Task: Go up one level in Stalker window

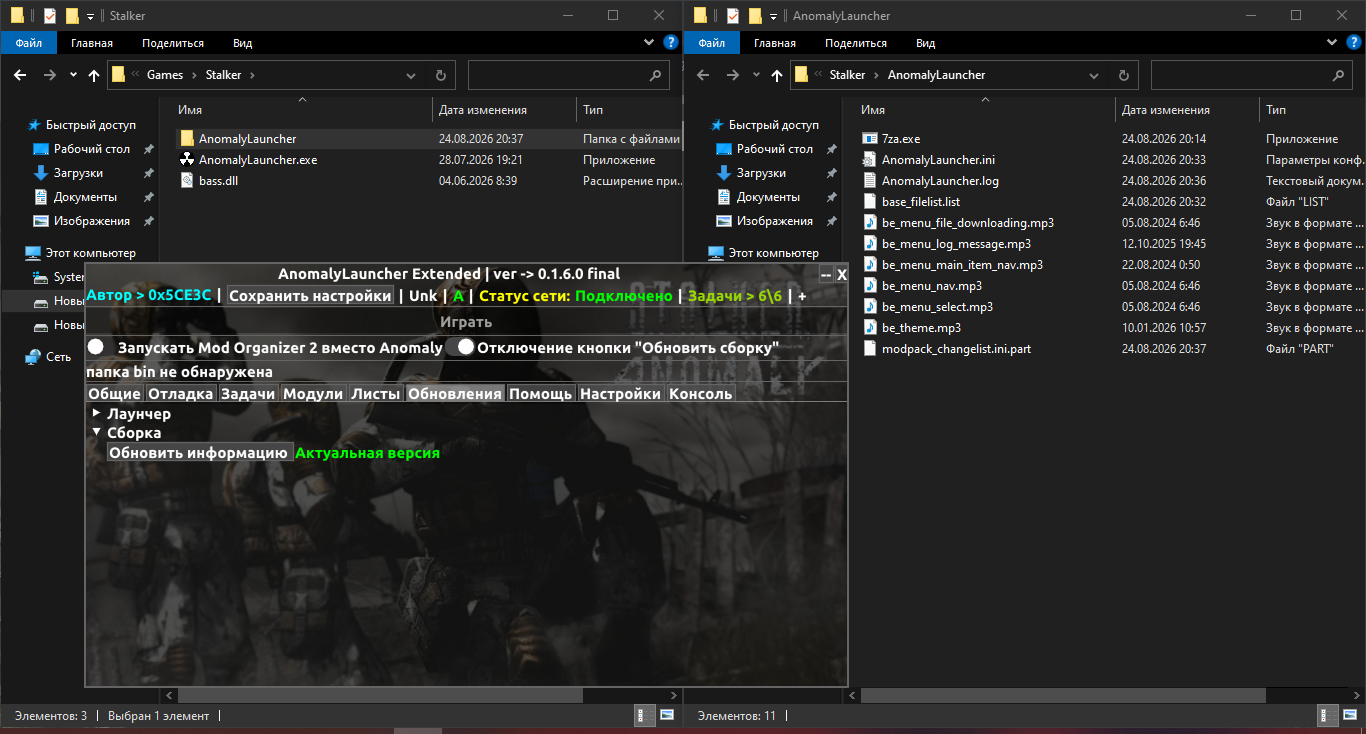Action: (x=94, y=75)
